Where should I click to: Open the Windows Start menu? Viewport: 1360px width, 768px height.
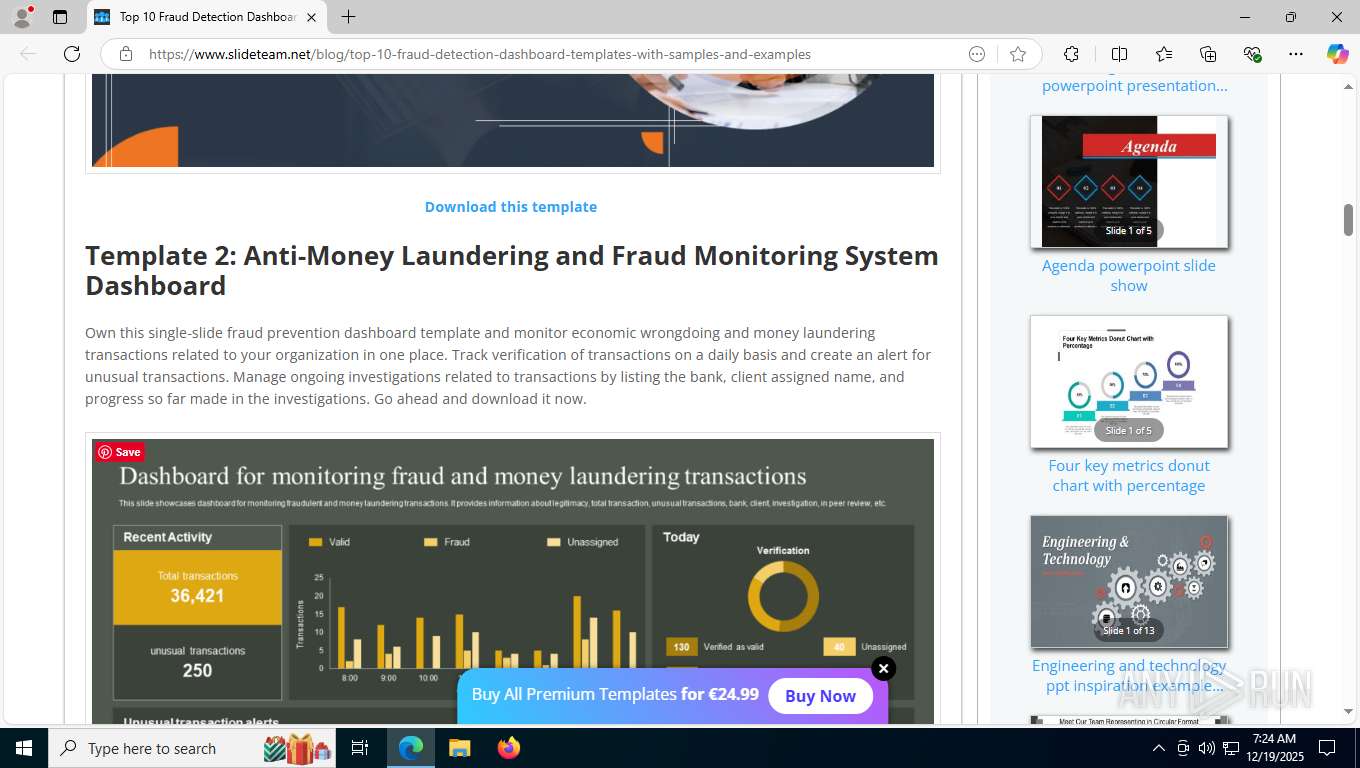24,748
